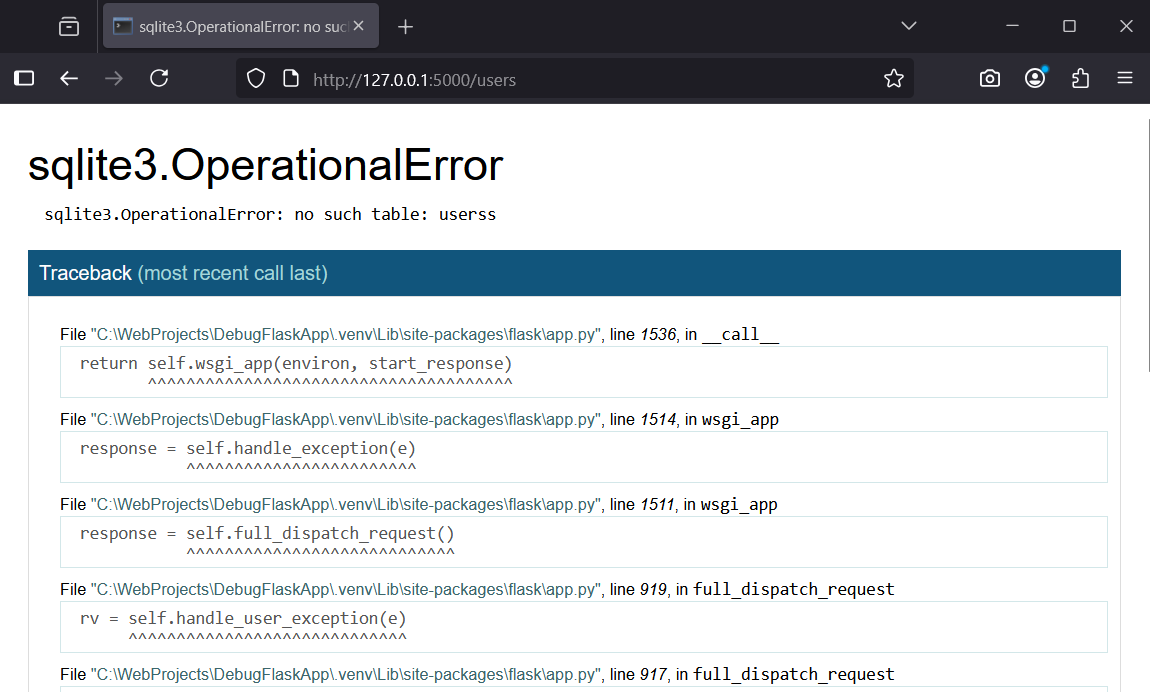Bookmark this page with star icon
The height and width of the screenshot is (692, 1150).
click(893, 78)
